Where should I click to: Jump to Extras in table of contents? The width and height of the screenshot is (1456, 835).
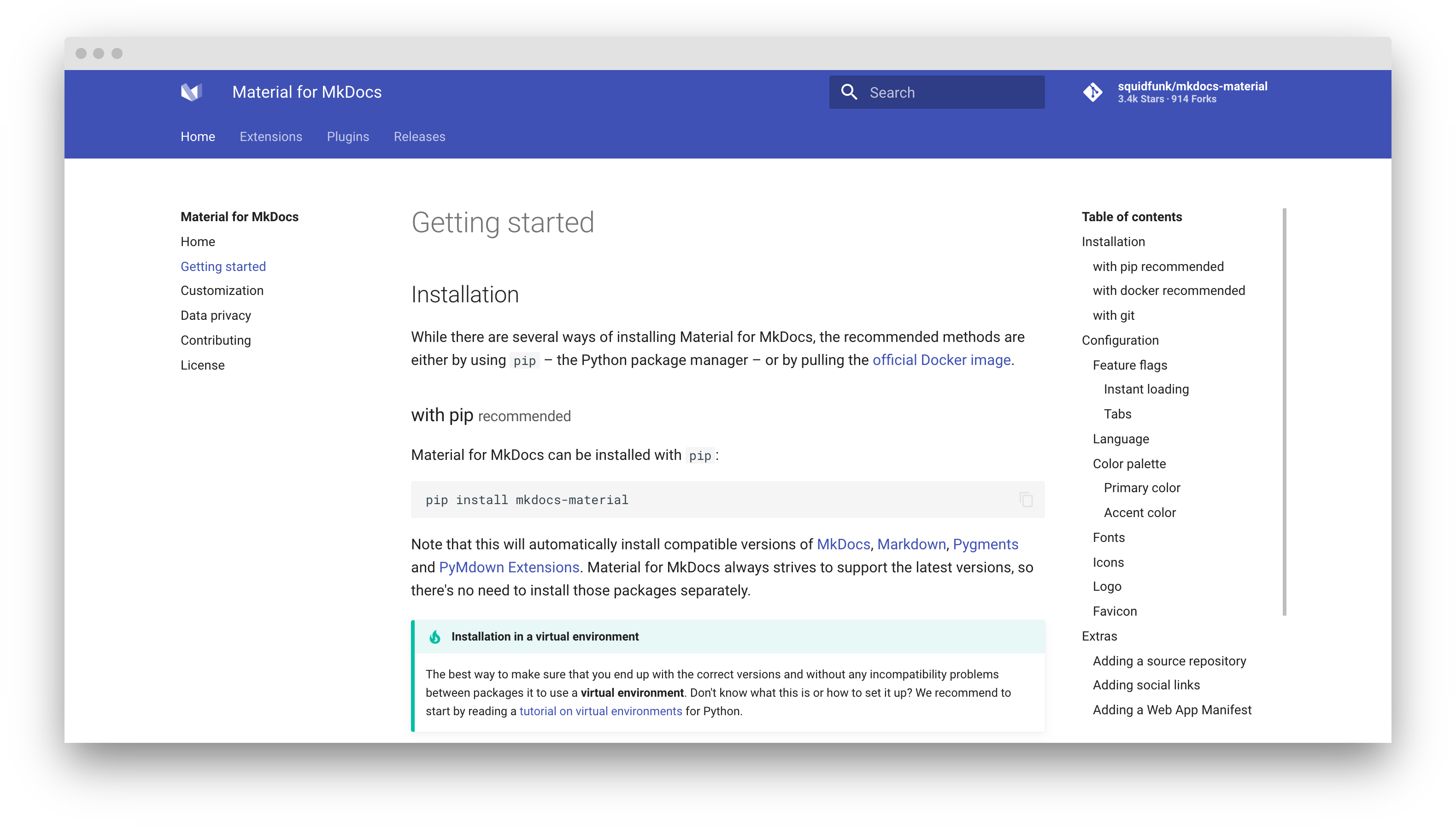coord(1099,636)
